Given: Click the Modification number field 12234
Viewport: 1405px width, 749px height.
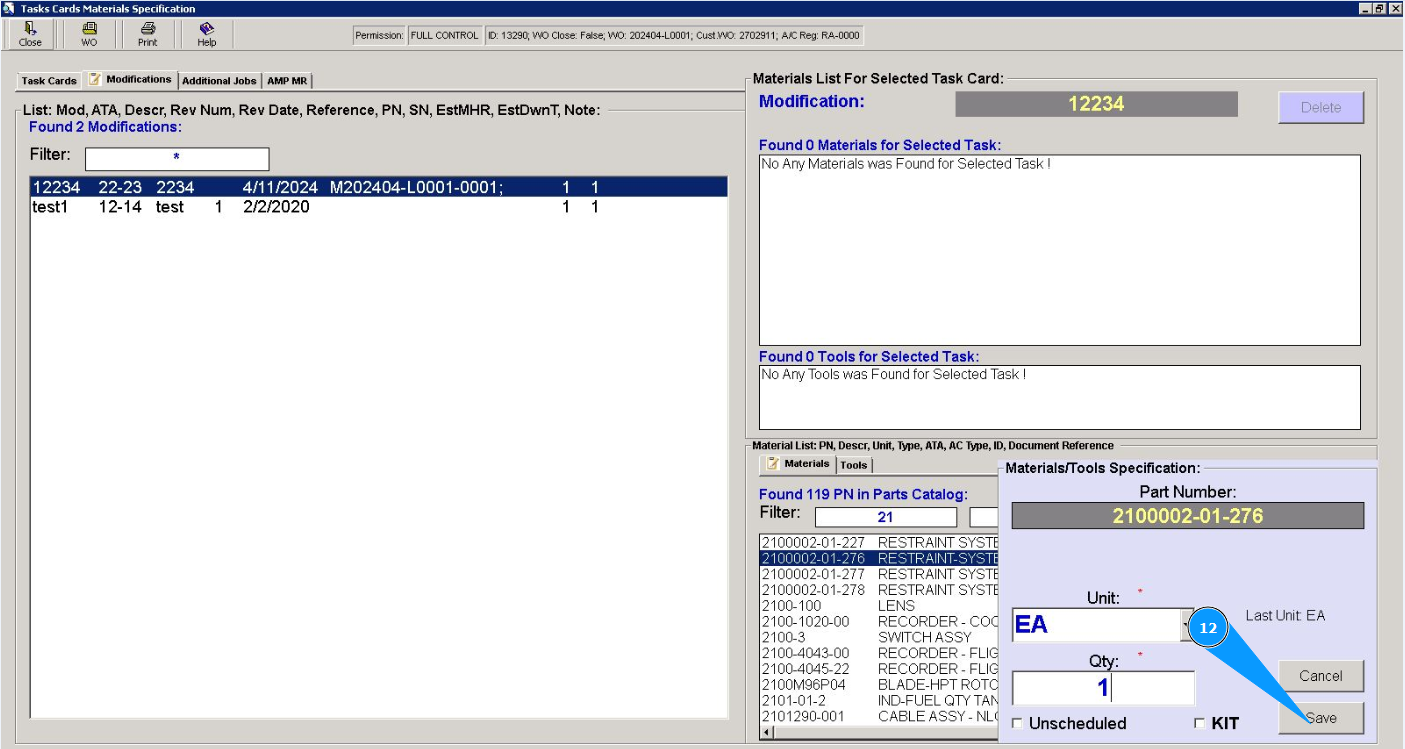Looking at the screenshot, I should pyautogui.click(x=1096, y=104).
